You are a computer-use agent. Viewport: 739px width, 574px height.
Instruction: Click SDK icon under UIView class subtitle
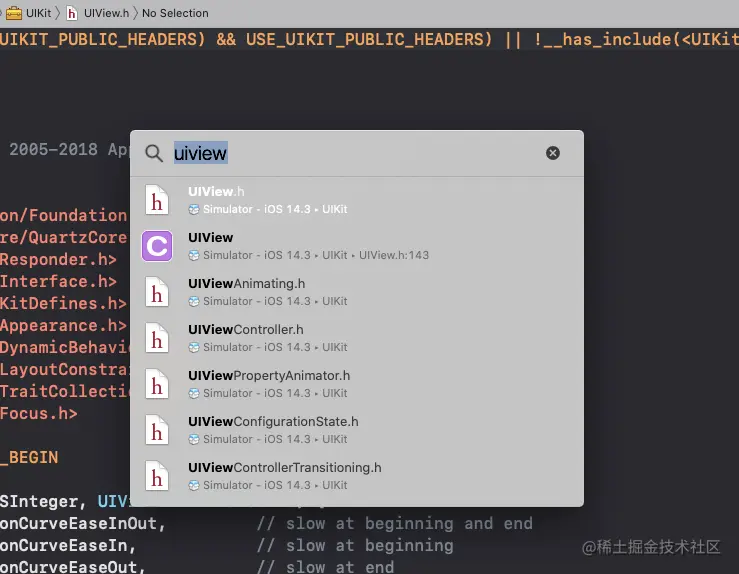(x=194, y=255)
